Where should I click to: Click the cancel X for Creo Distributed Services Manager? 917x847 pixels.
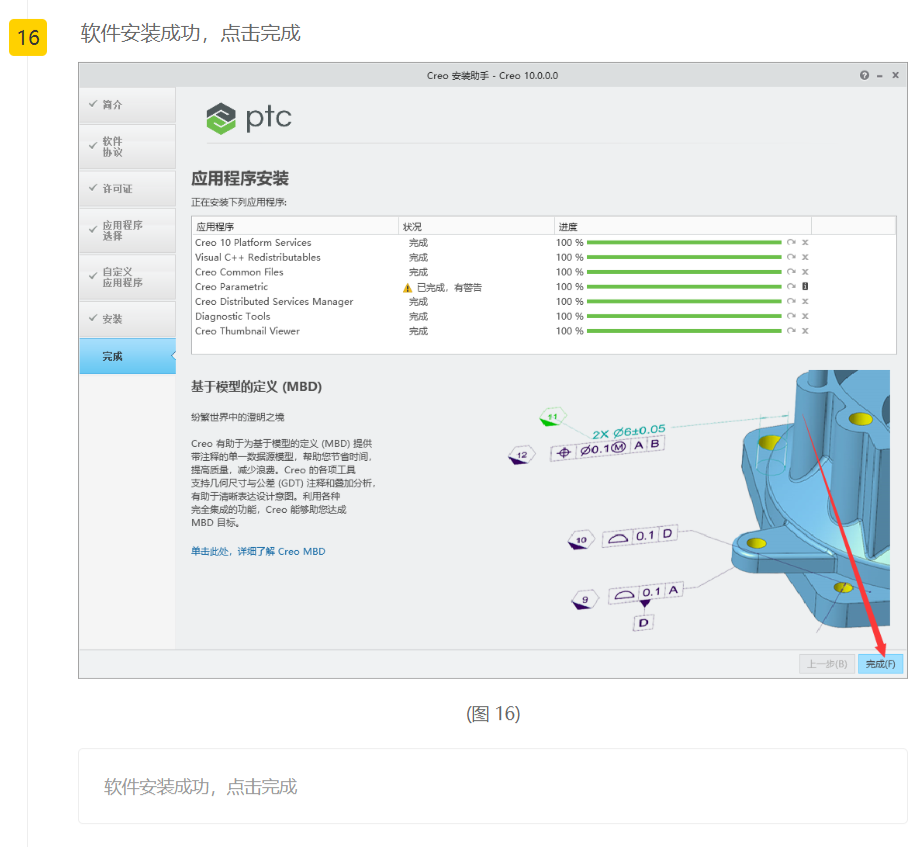[x=805, y=301]
